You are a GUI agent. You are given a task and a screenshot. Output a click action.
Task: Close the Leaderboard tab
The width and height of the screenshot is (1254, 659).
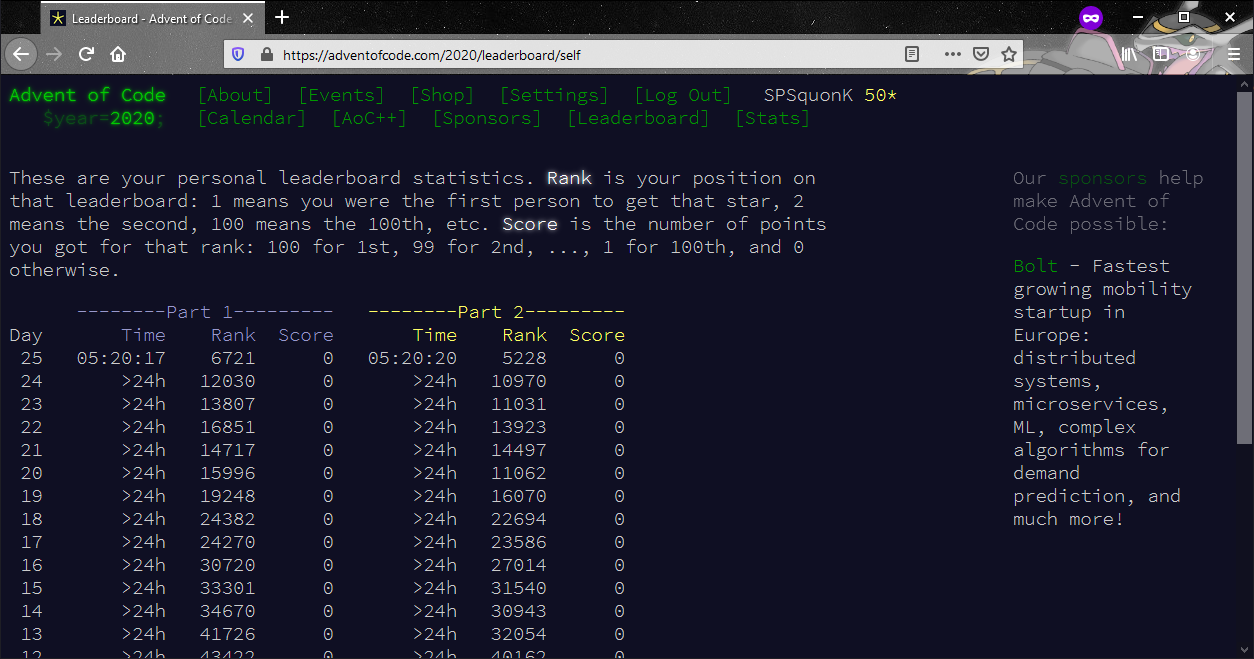pyautogui.click(x=248, y=18)
